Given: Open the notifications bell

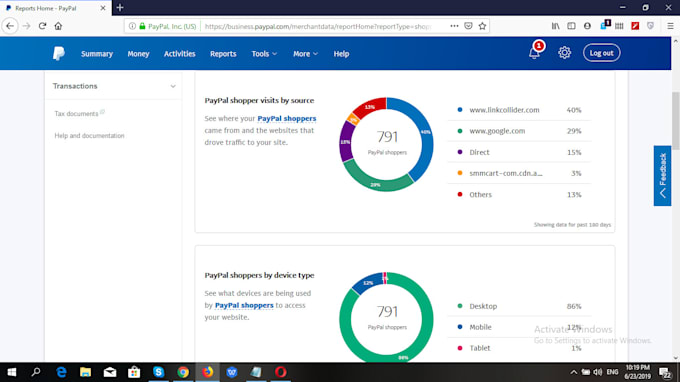Looking at the screenshot, I should pos(534,53).
